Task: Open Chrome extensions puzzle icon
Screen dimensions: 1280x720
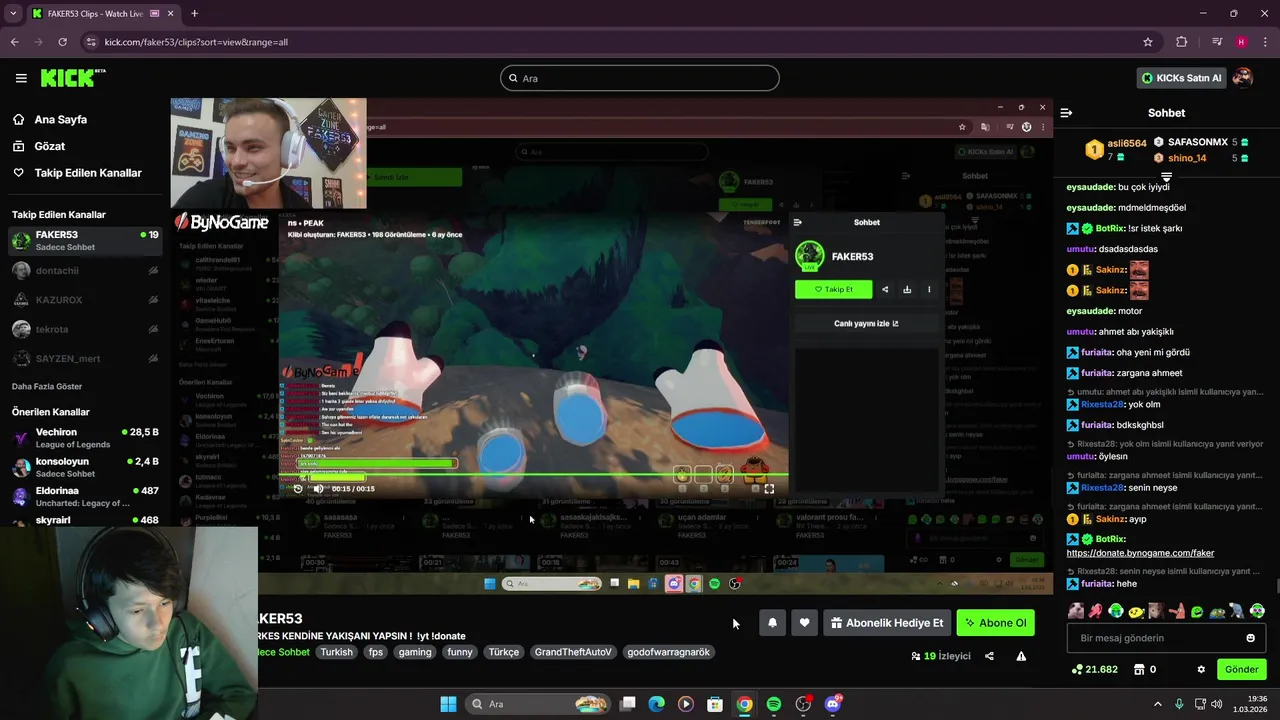Action: [1182, 42]
